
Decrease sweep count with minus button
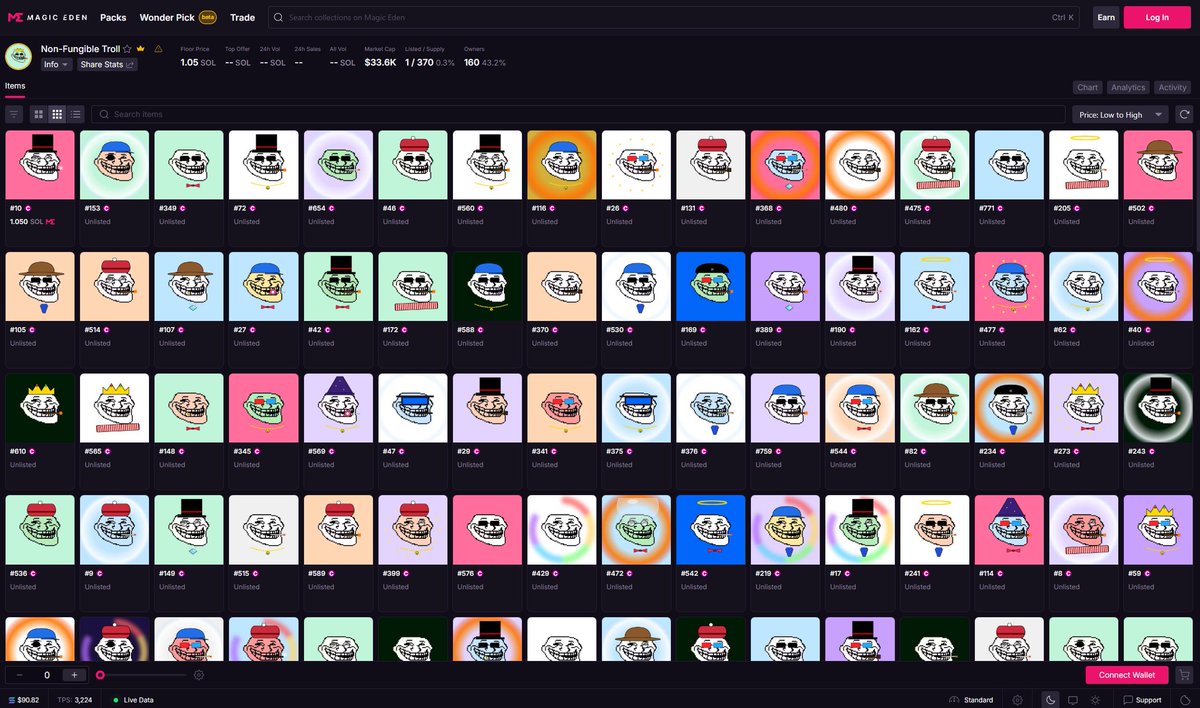19,675
